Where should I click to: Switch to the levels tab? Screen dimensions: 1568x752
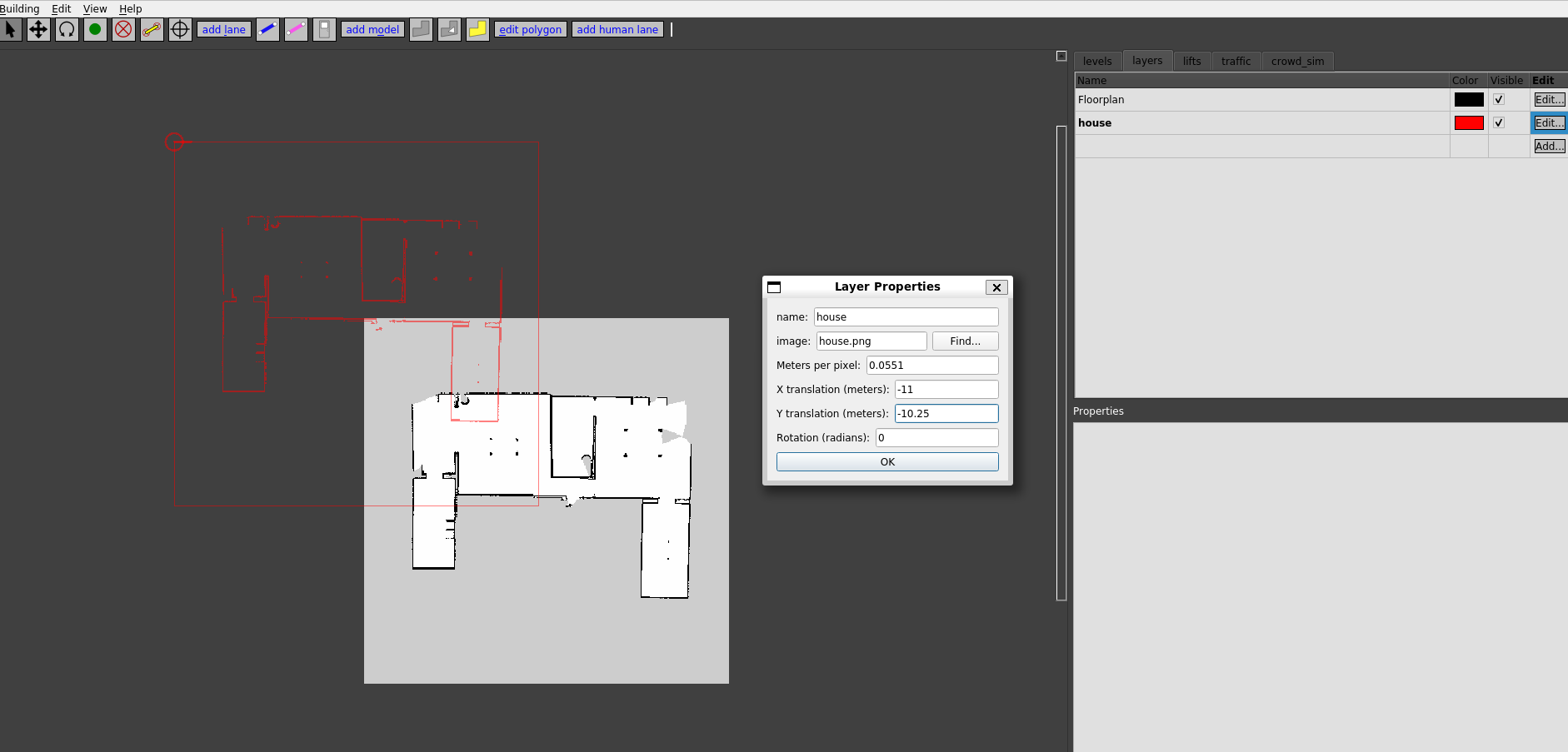click(1097, 61)
